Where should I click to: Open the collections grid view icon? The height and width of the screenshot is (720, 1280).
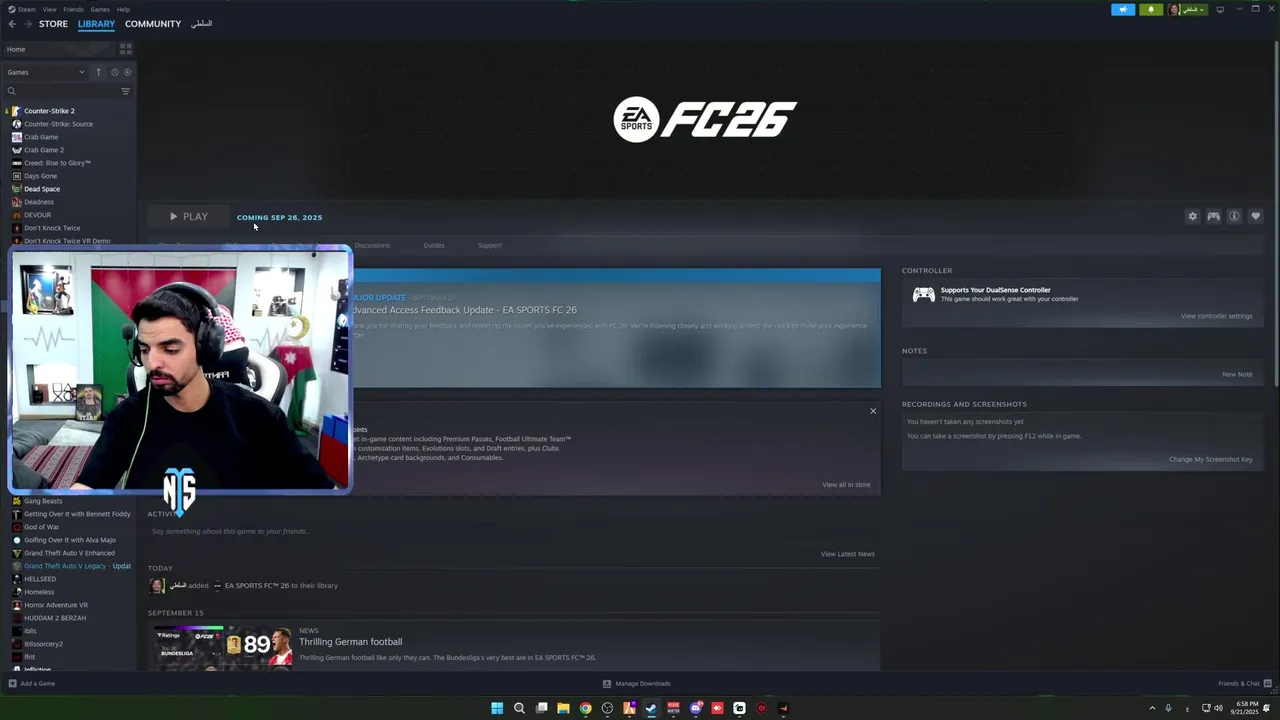click(126, 49)
